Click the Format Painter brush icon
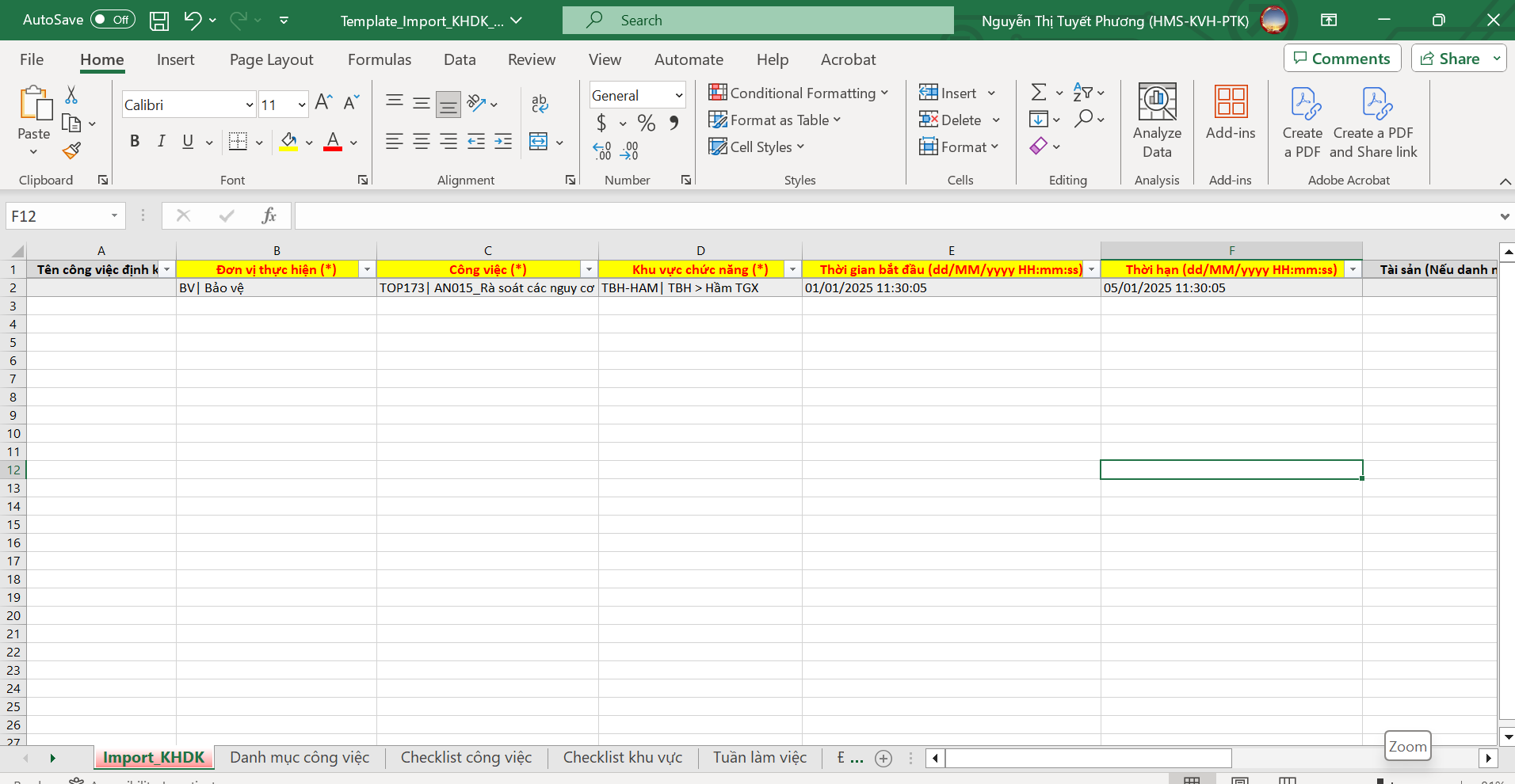The height and width of the screenshot is (784, 1515). pos(71,150)
